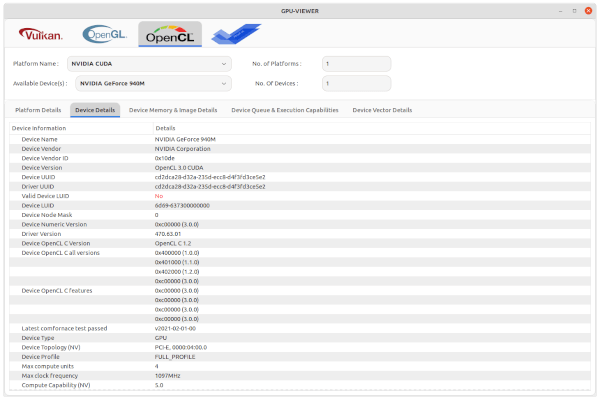Screen dimensions: 600x400
Task: Select the Valid Device LUID row
Action: click(x=300, y=196)
